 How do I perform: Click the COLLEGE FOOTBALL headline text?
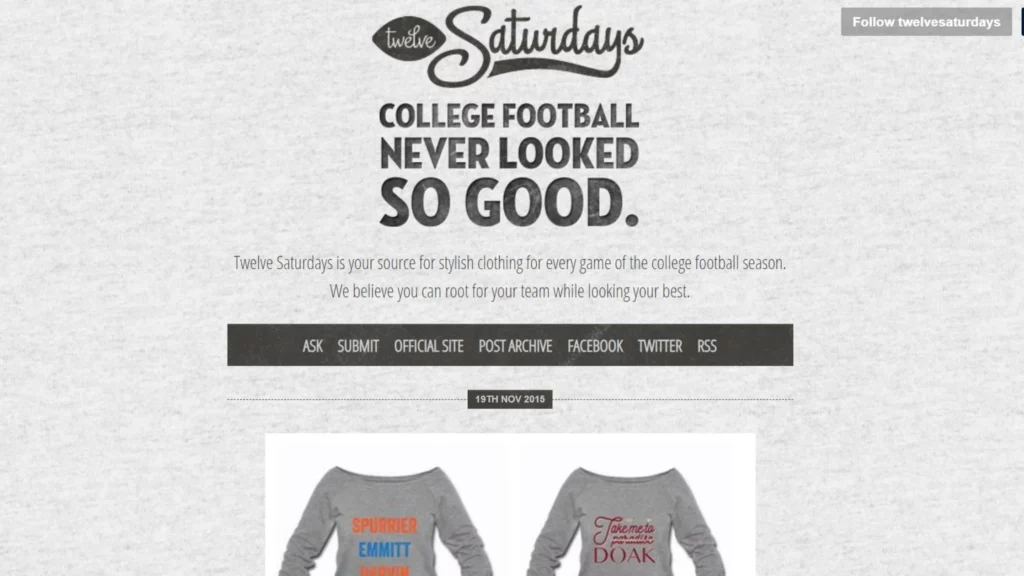(x=509, y=116)
